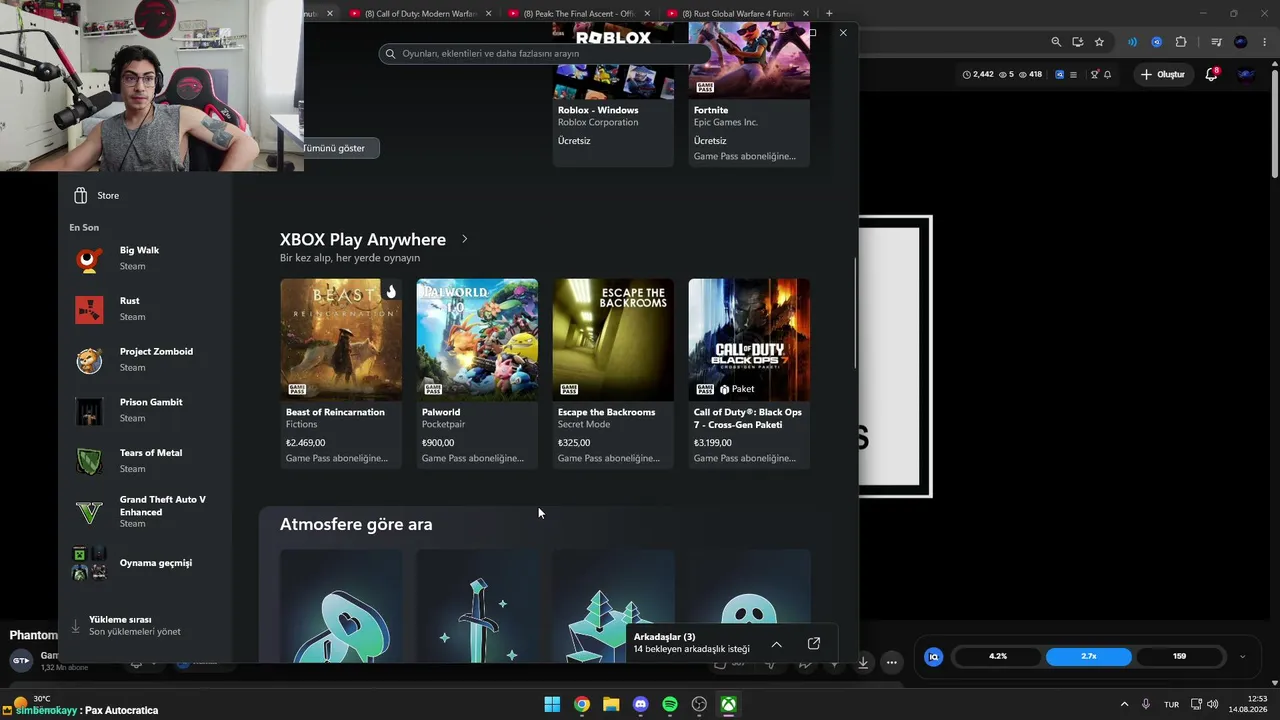The height and width of the screenshot is (720, 1280).
Task: Open Chrome media control icon
Action: 1216,42
